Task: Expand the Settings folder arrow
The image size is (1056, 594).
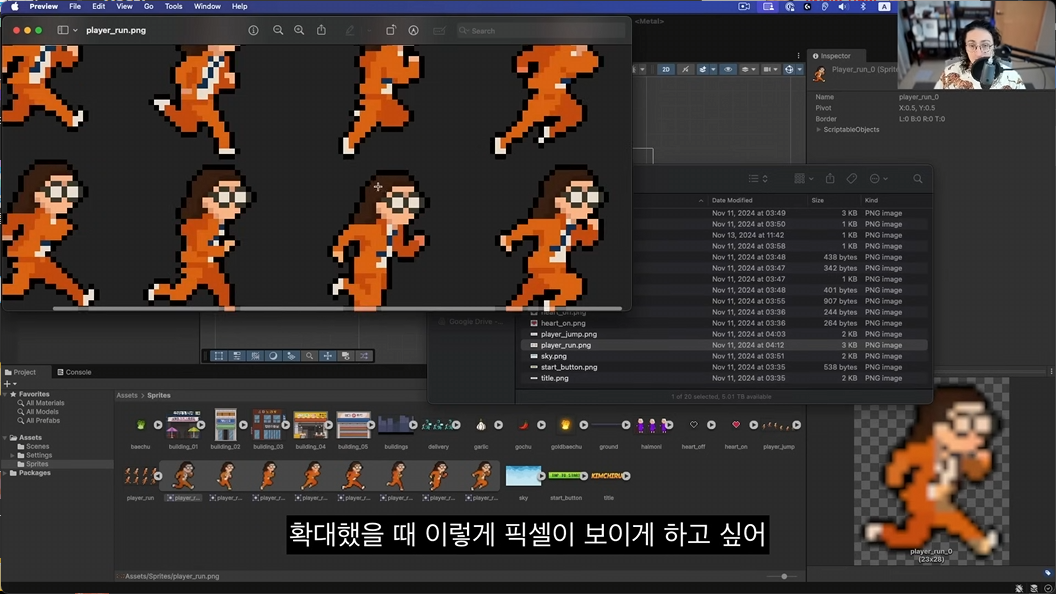Action: pyautogui.click(x=13, y=455)
